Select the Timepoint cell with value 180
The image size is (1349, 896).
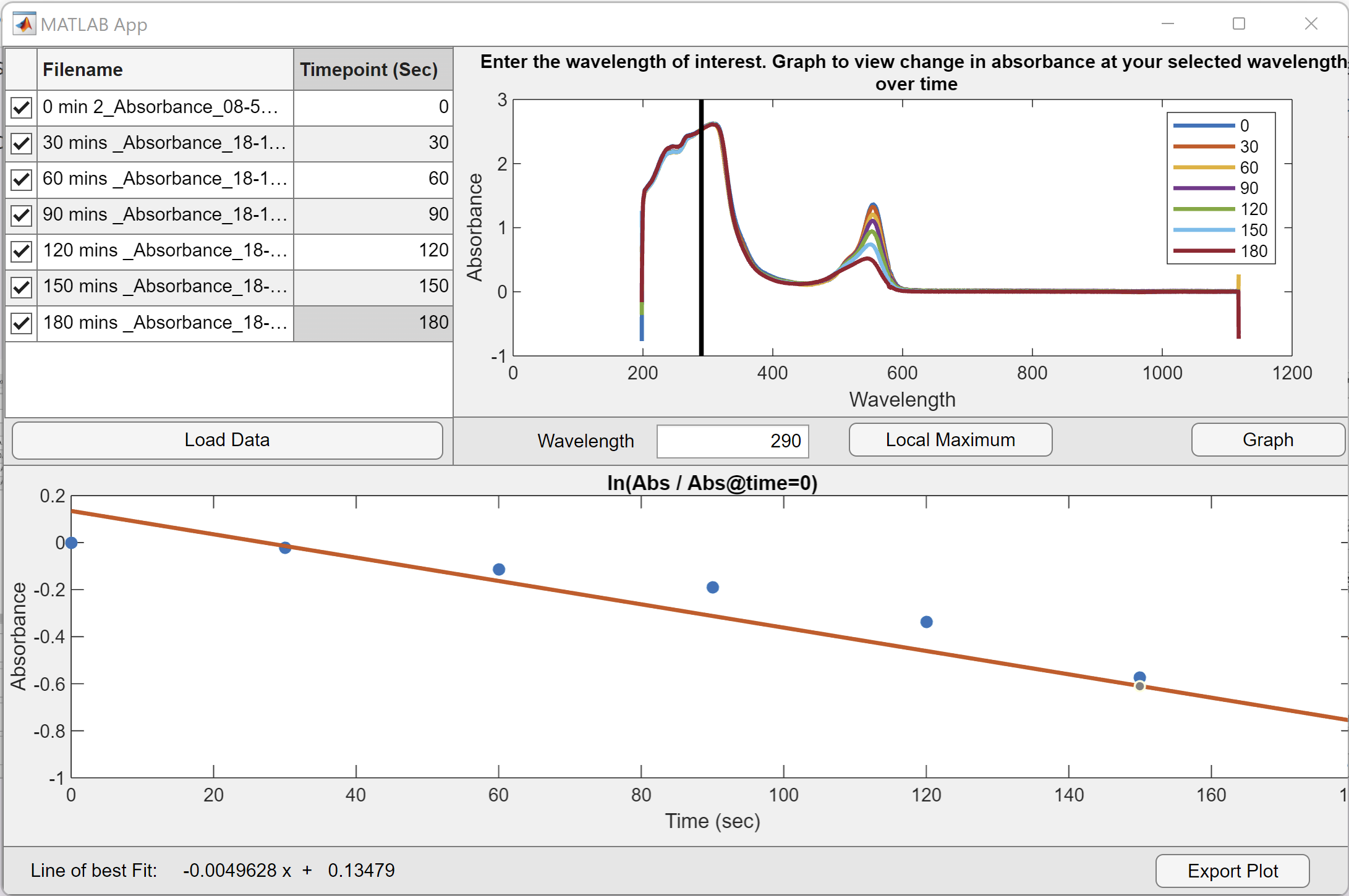[x=373, y=323]
